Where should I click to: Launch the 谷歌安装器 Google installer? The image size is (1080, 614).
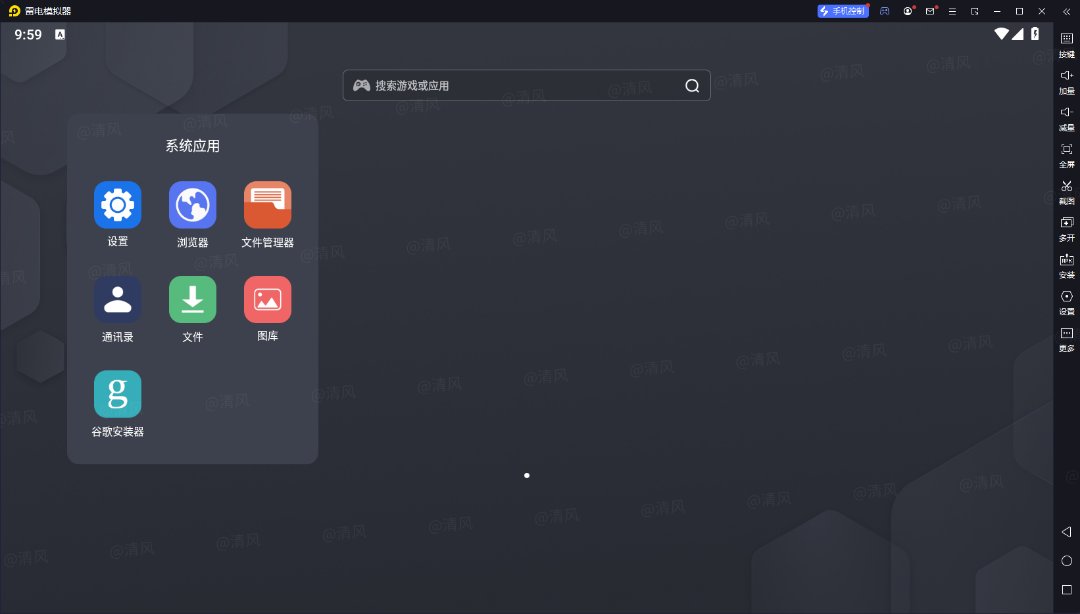pos(117,394)
